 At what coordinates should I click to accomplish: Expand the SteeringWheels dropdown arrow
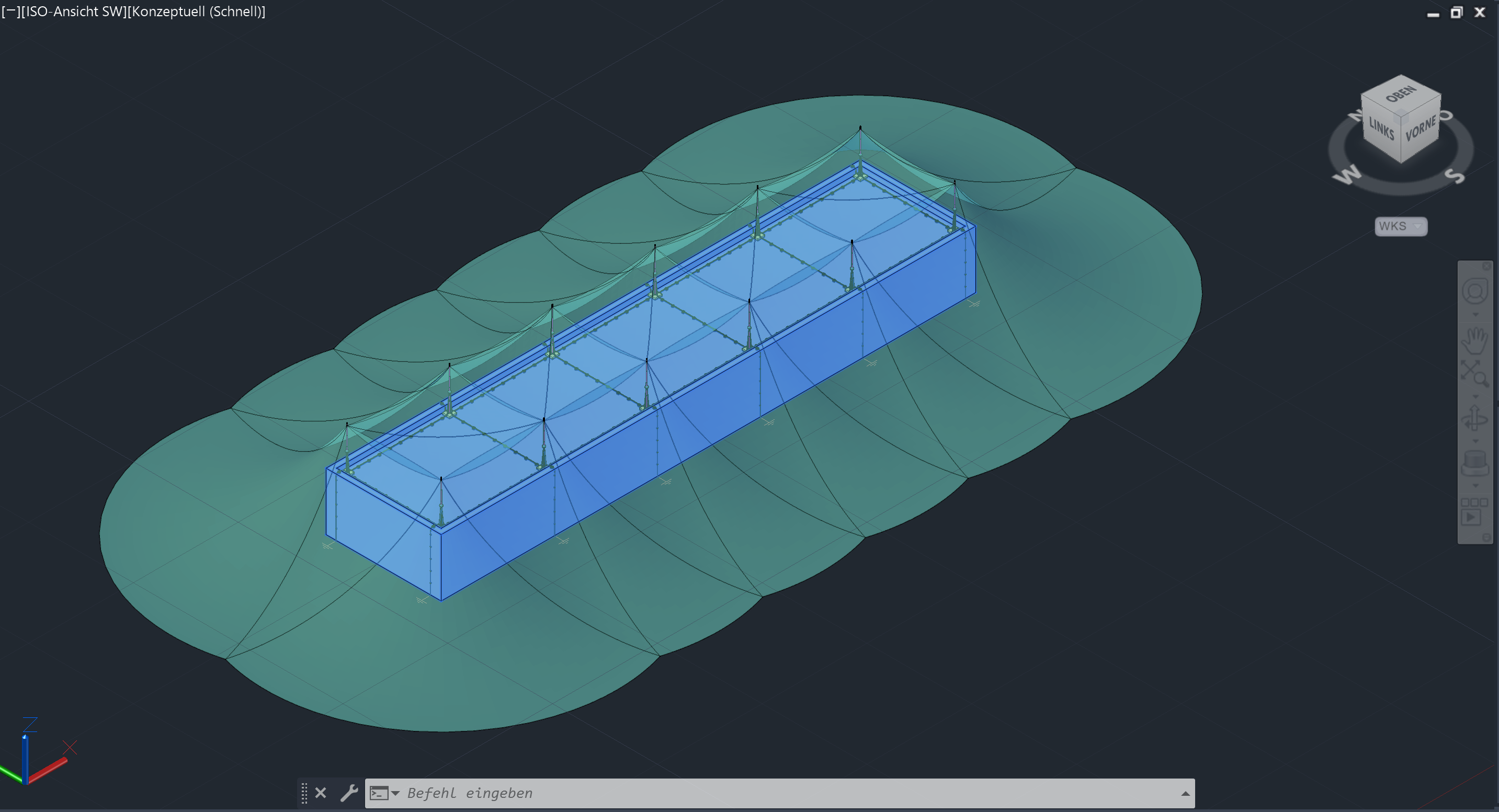(1475, 315)
